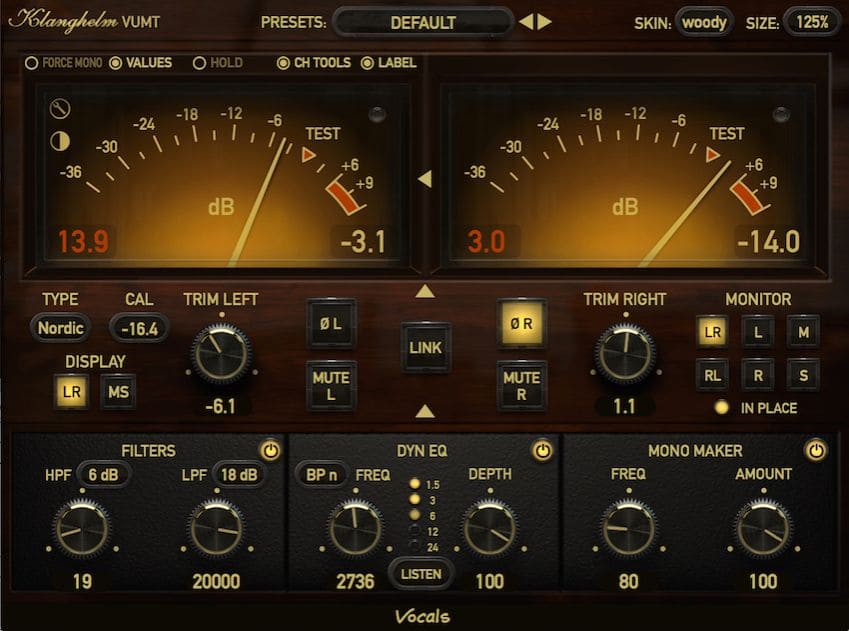
Task: Collapse controls with upper triangle above LINK
Action: click(425, 292)
